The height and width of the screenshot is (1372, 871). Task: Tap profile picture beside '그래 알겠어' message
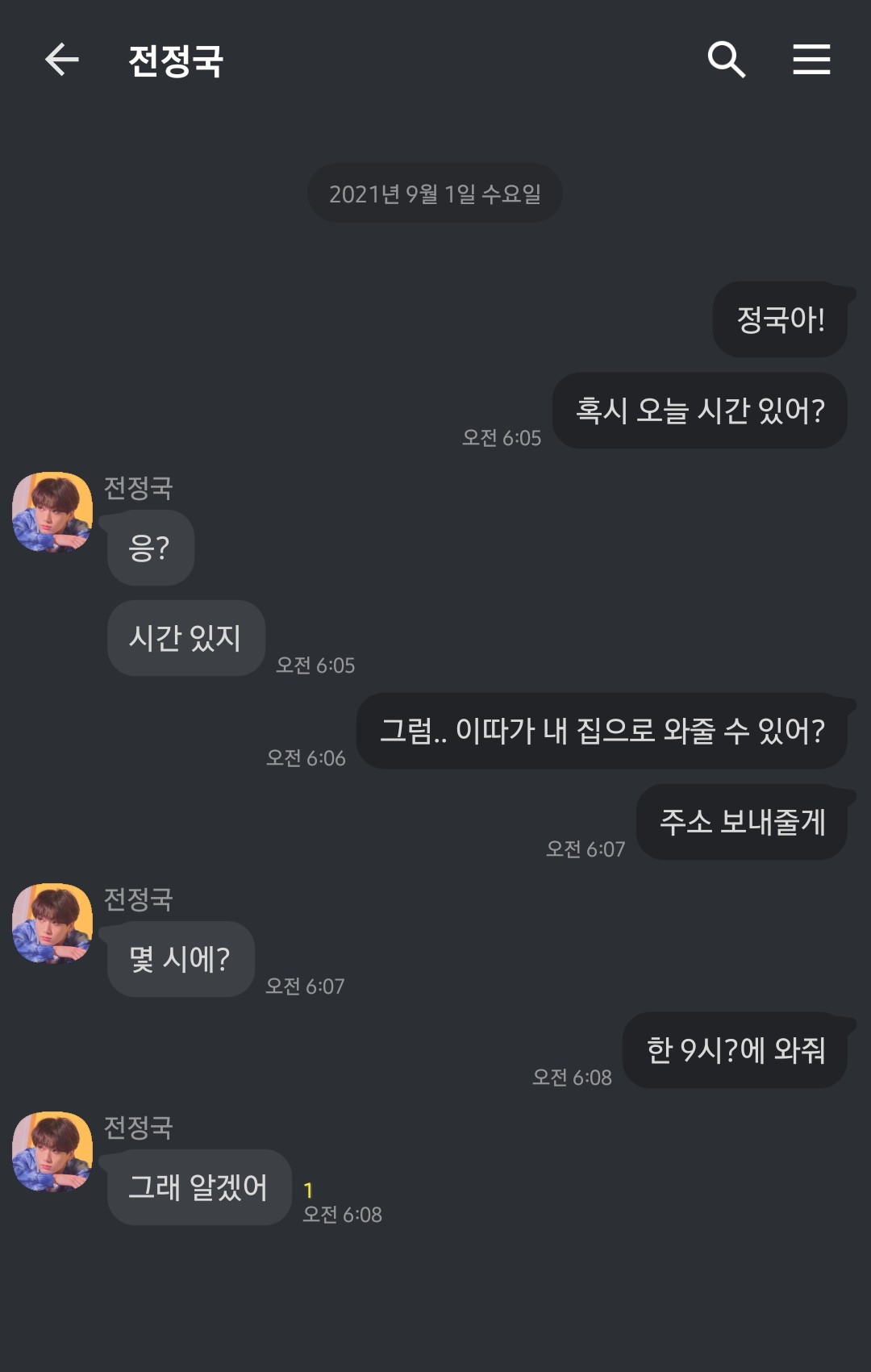click(x=52, y=1152)
